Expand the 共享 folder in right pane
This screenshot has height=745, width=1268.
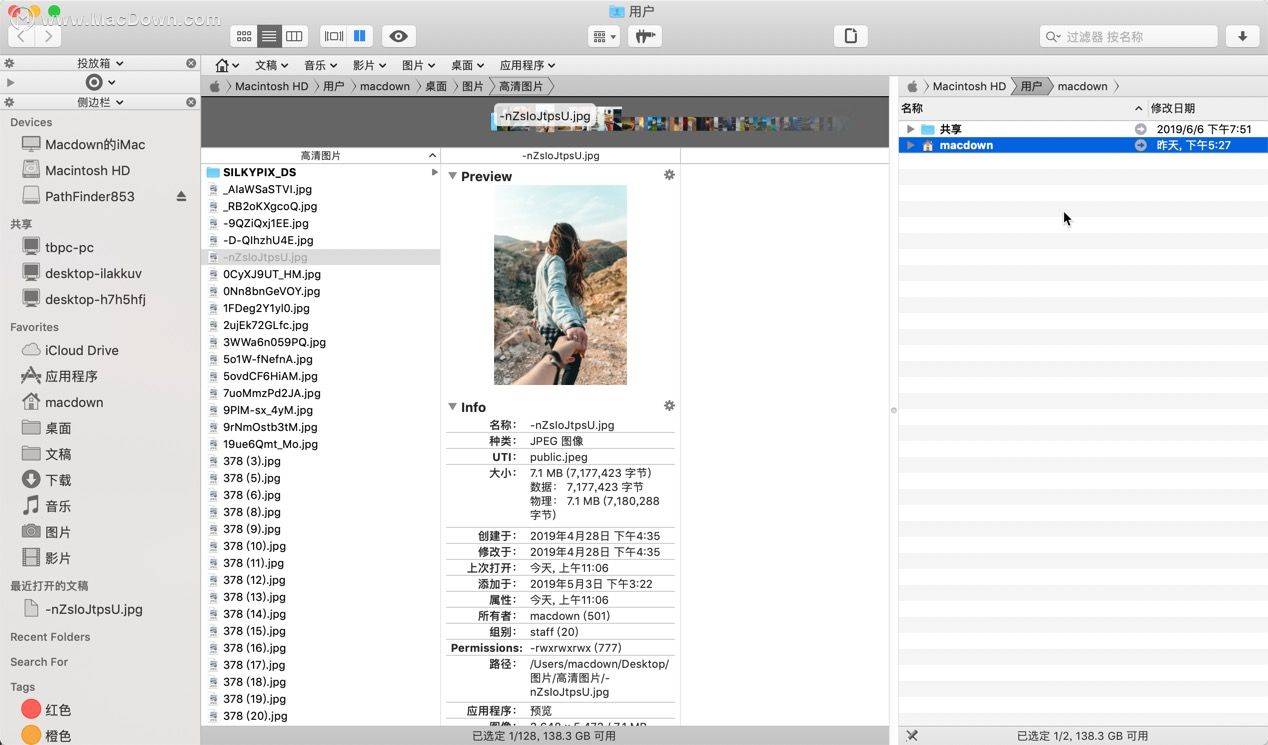(910, 129)
